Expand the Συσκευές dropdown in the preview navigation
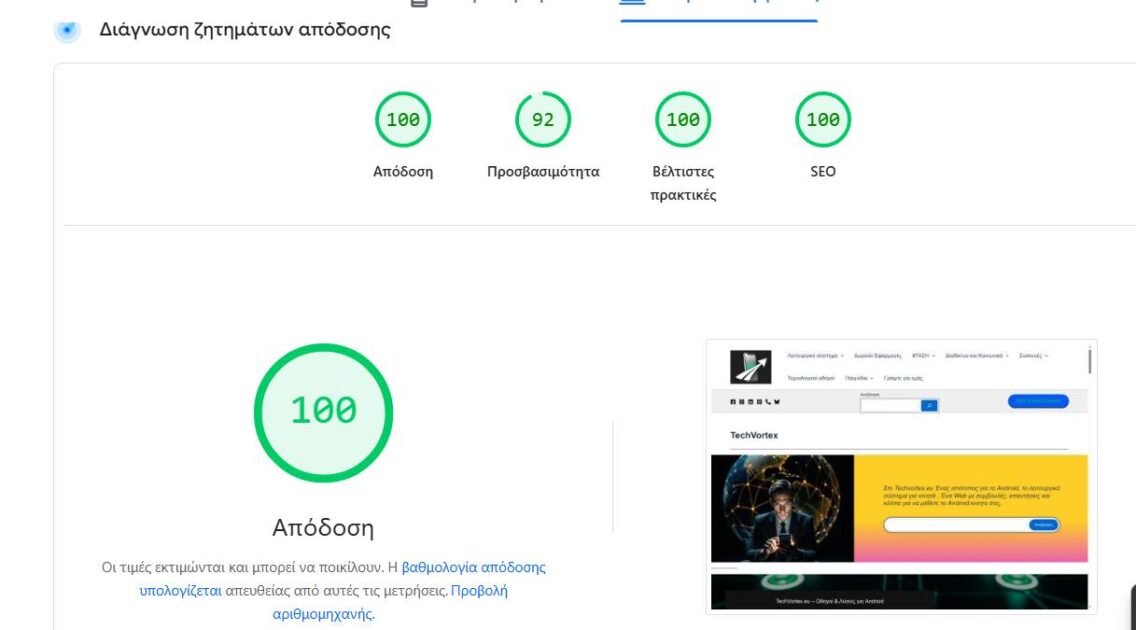 (x=1034, y=356)
